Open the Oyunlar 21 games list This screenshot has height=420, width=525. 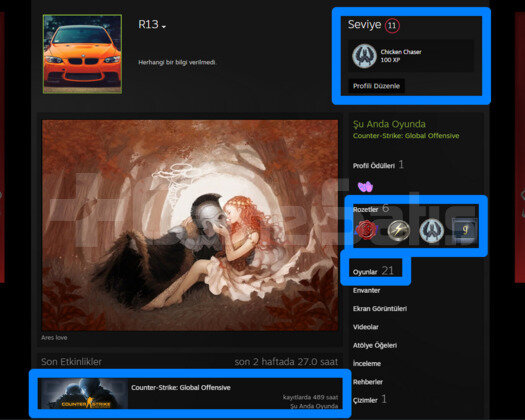373,271
